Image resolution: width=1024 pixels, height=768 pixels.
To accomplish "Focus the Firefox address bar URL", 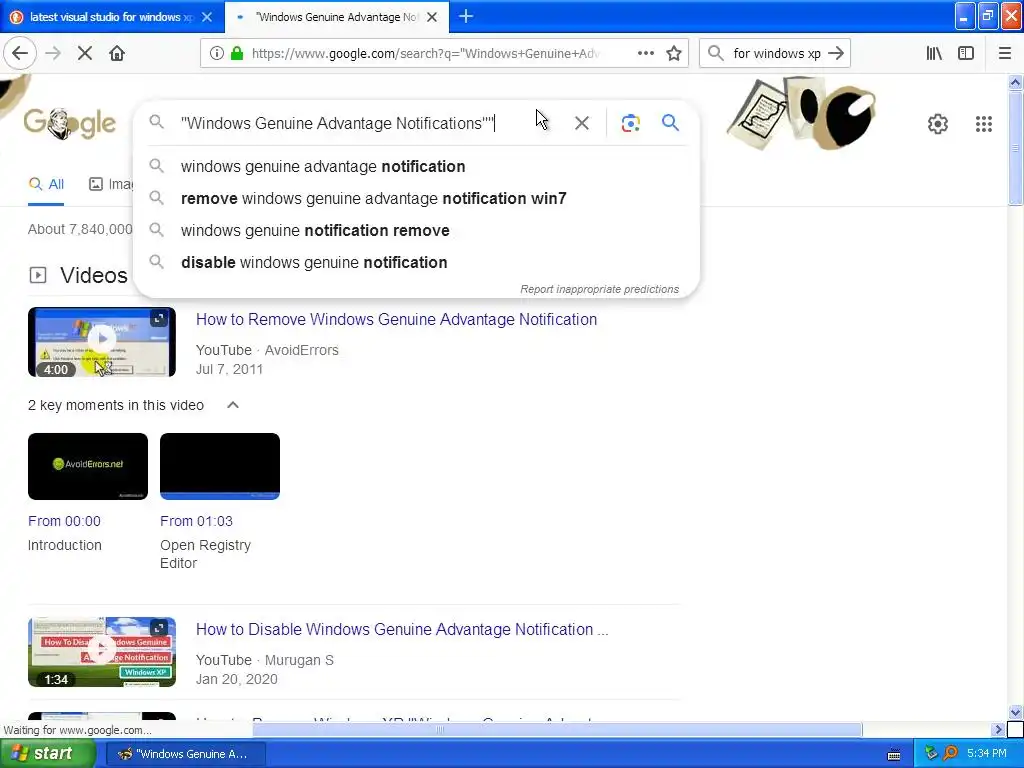I will pos(424,53).
